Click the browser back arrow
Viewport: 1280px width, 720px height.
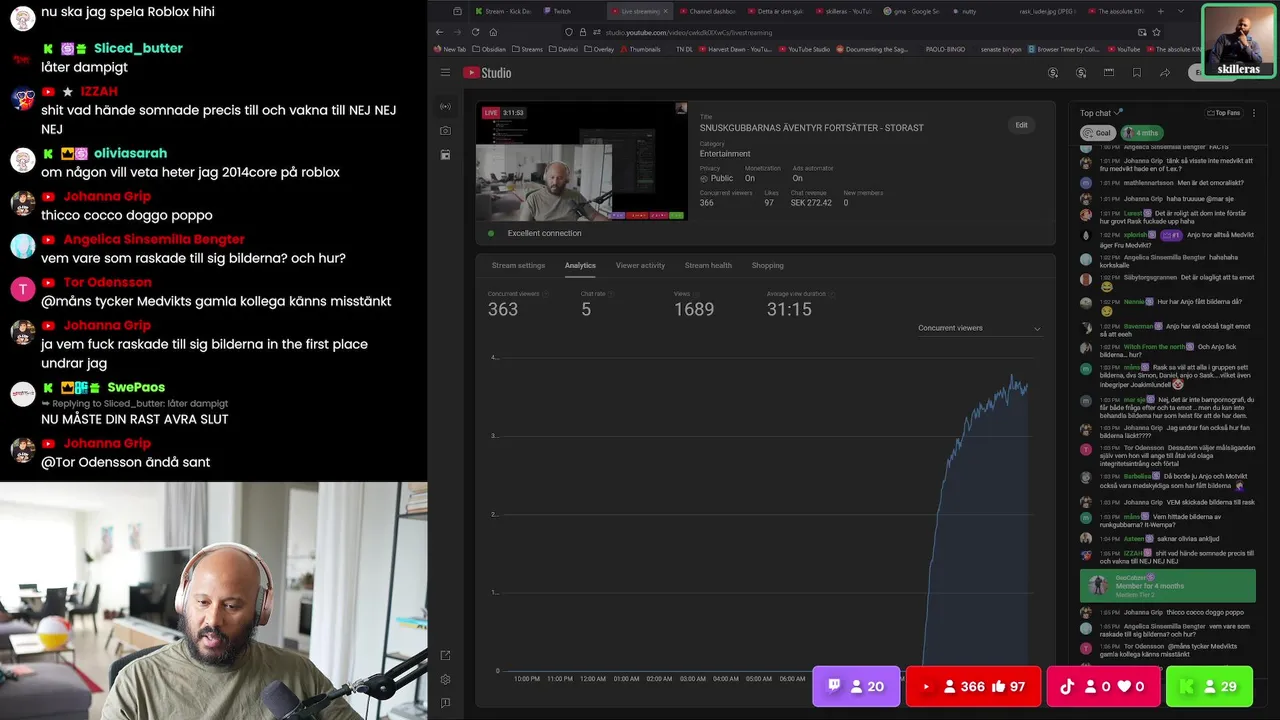(x=439, y=32)
